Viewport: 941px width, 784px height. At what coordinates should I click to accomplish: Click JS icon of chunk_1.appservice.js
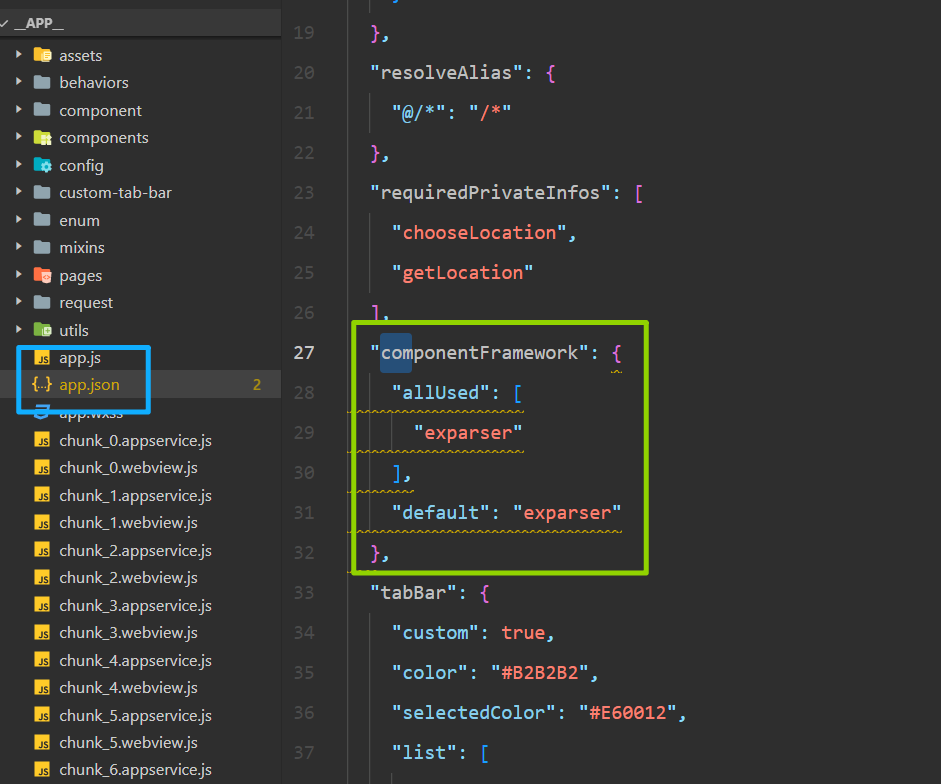[x=43, y=495]
